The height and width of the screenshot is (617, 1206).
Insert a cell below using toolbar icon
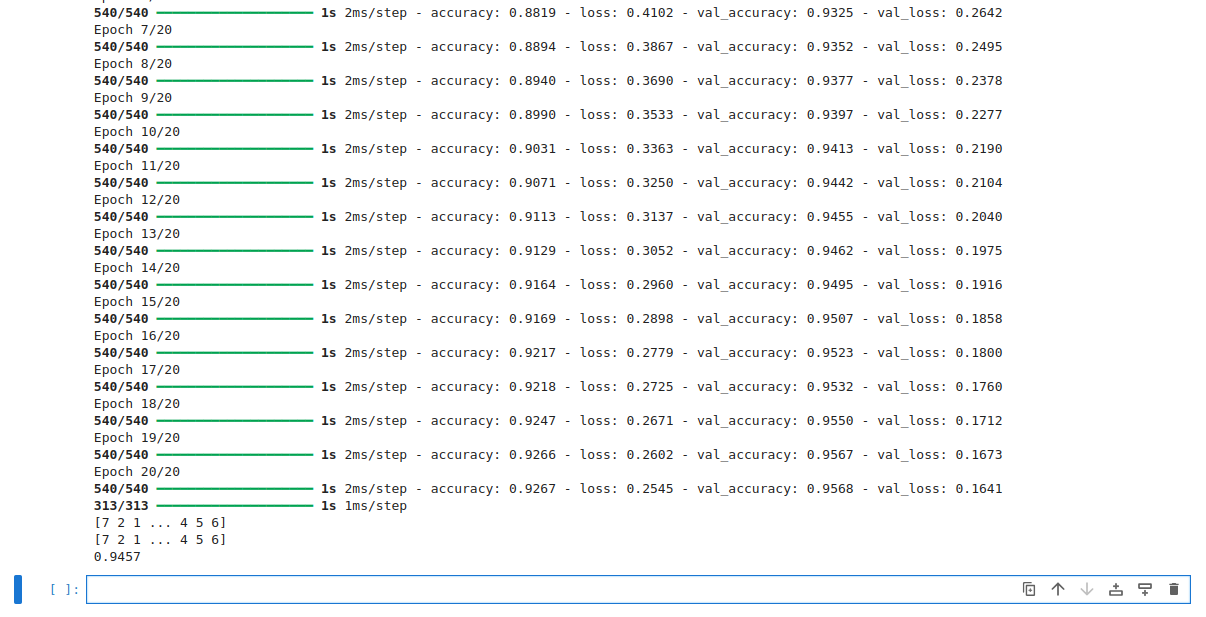coord(1144,589)
